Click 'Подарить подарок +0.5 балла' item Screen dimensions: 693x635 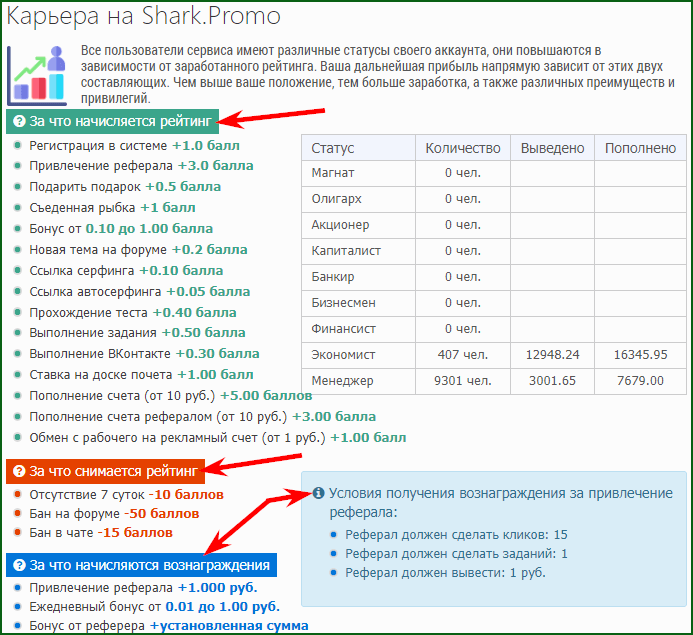[125, 187]
